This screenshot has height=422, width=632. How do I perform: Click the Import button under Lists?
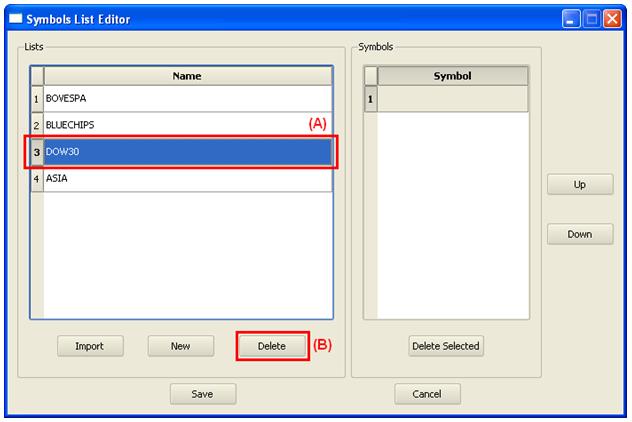[x=89, y=346]
